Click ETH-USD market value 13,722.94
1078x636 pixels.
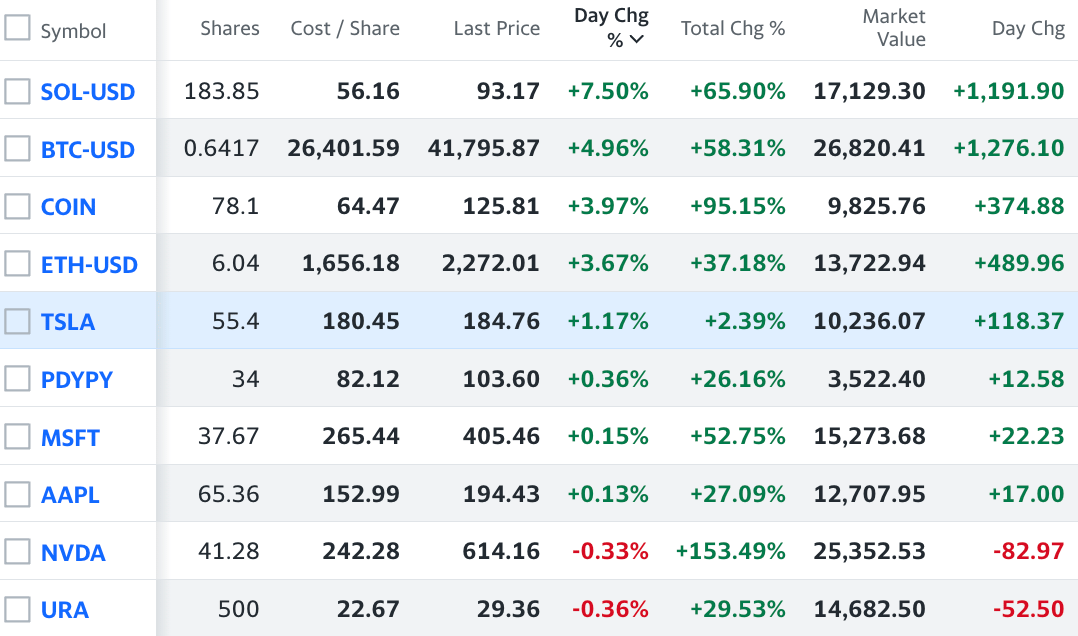[869, 263]
